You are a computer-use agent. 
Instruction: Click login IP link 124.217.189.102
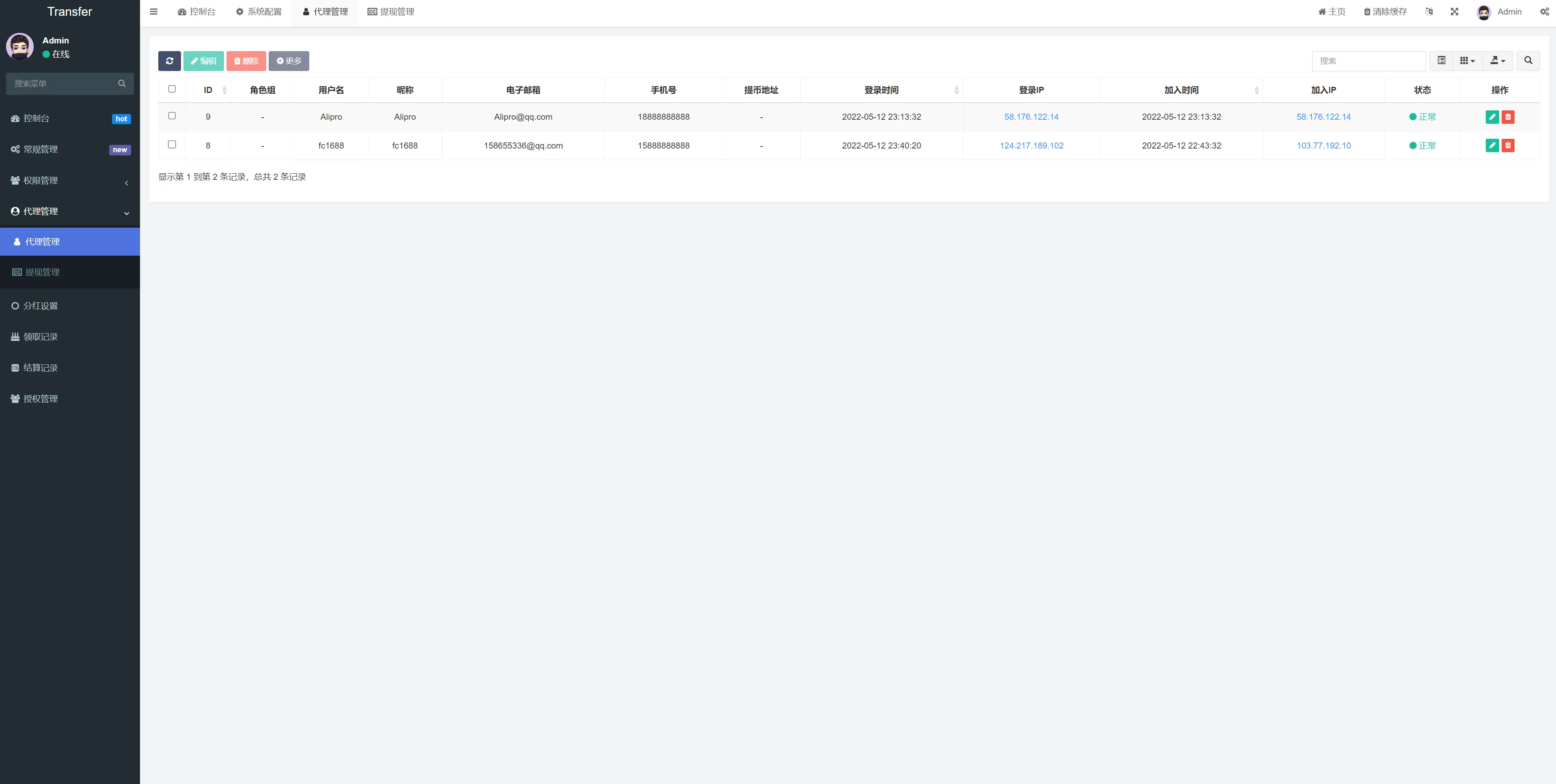tap(1031, 146)
